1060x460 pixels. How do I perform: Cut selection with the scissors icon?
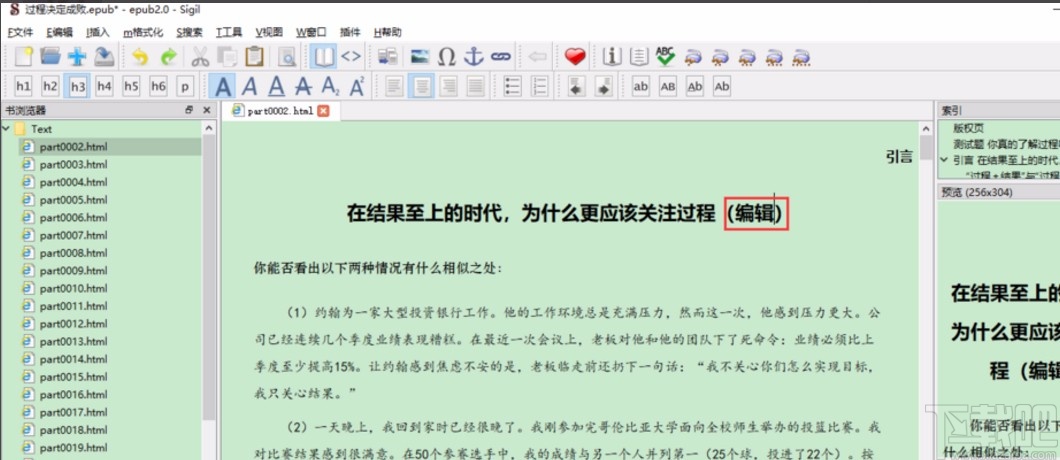[x=199, y=57]
